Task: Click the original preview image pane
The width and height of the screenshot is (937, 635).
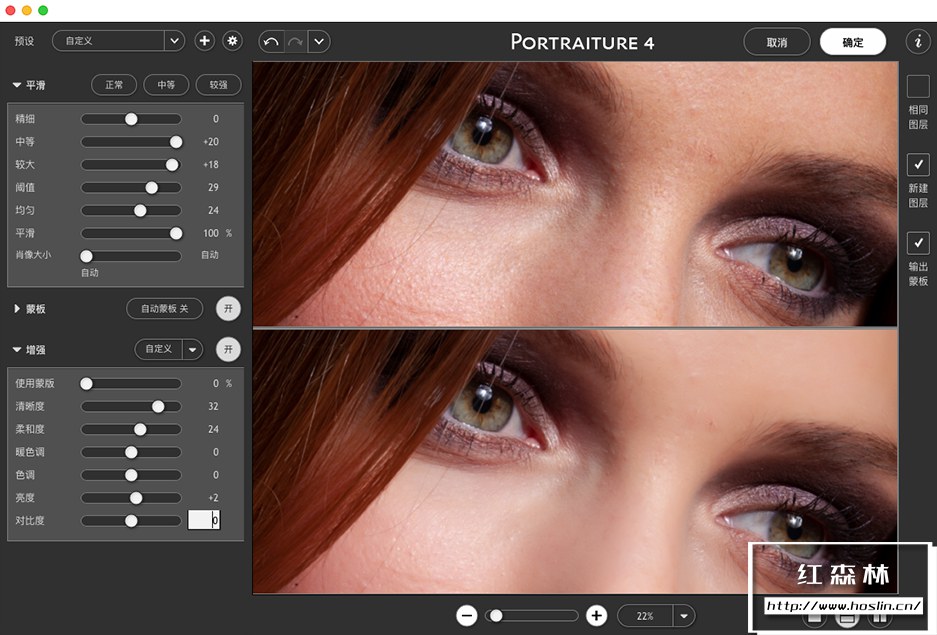Action: coord(575,194)
